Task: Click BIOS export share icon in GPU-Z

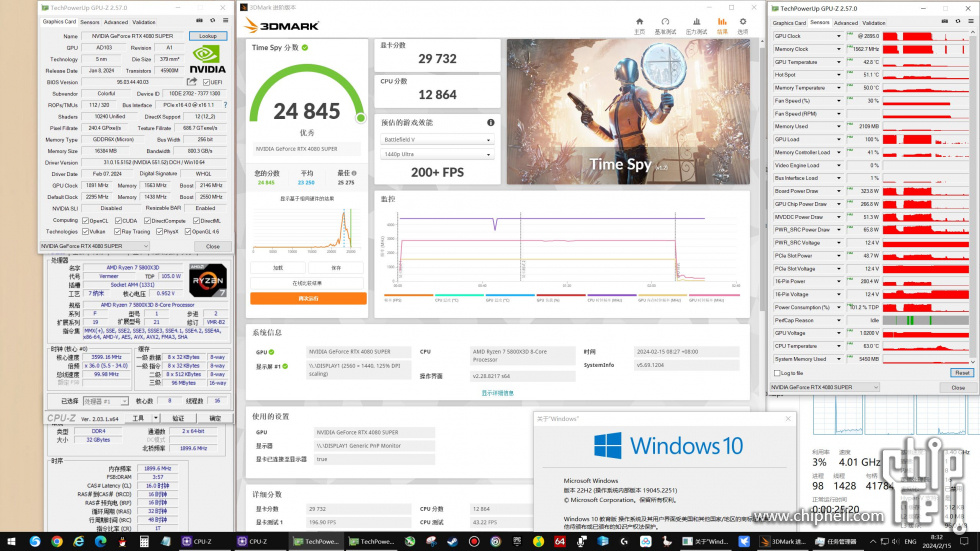Action: point(192,82)
